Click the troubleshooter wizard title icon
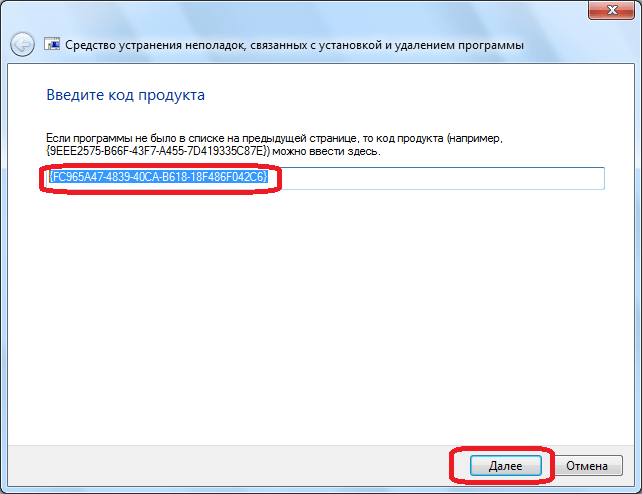The height and width of the screenshot is (494, 642). [52, 44]
